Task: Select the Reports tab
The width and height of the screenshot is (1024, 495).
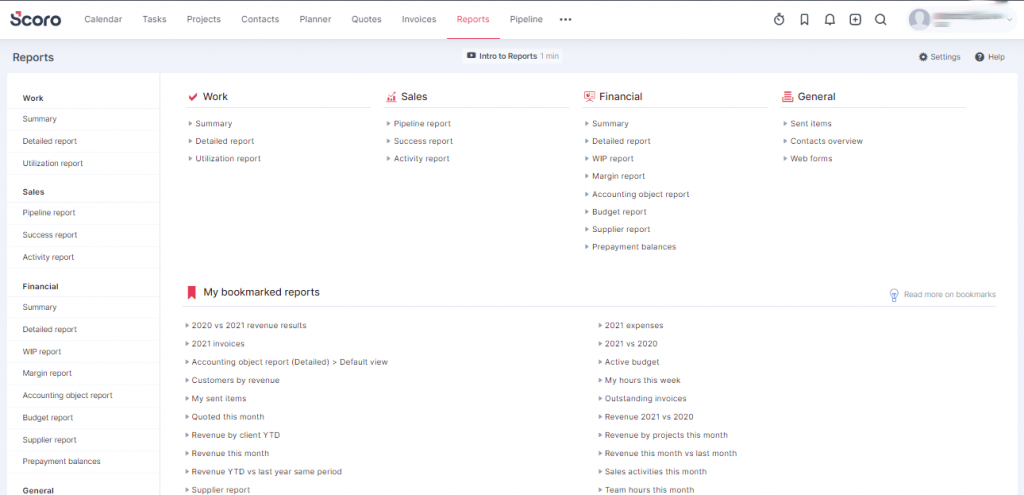Action: pyautogui.click(x=473, y=20)
